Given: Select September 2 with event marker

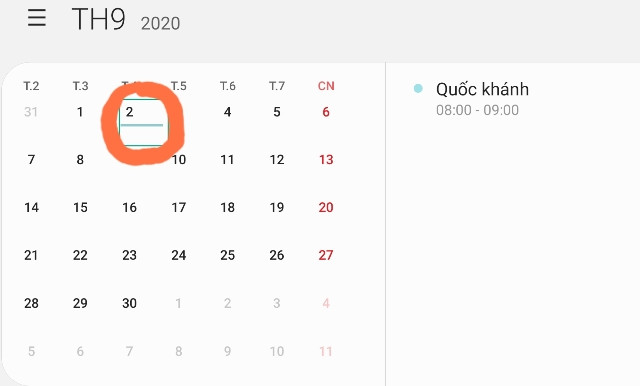Looking at the screenshot, I should pyautogui.click(x=142, y=122).
